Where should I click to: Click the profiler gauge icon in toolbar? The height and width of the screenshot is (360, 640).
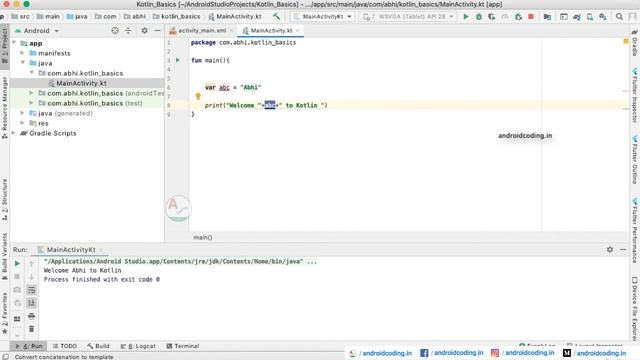(x=505, y=17)
